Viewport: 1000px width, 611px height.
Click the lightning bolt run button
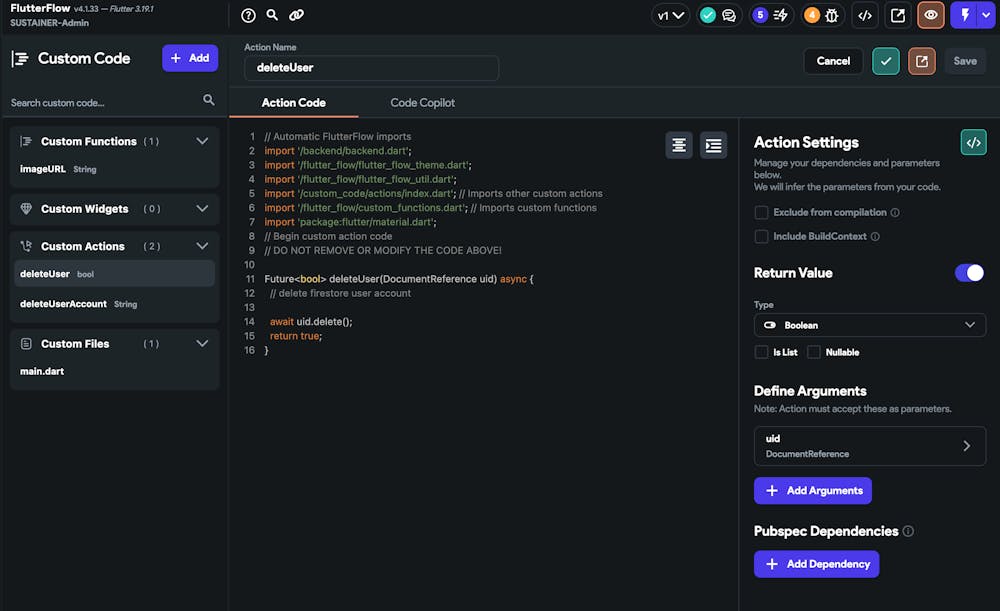(x=964, y=15)
